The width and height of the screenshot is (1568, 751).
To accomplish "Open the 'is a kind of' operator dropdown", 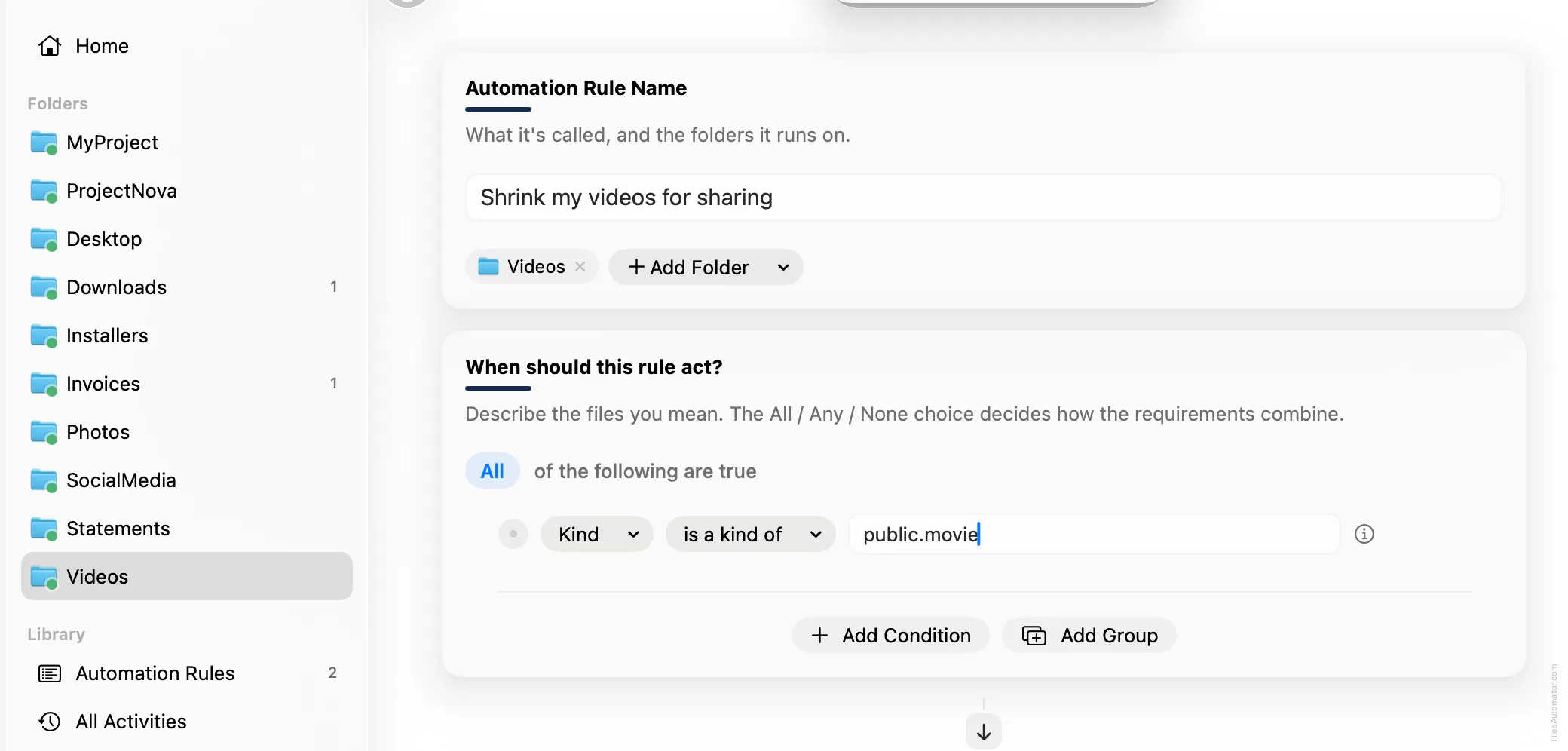I will [x=750, y=534].
